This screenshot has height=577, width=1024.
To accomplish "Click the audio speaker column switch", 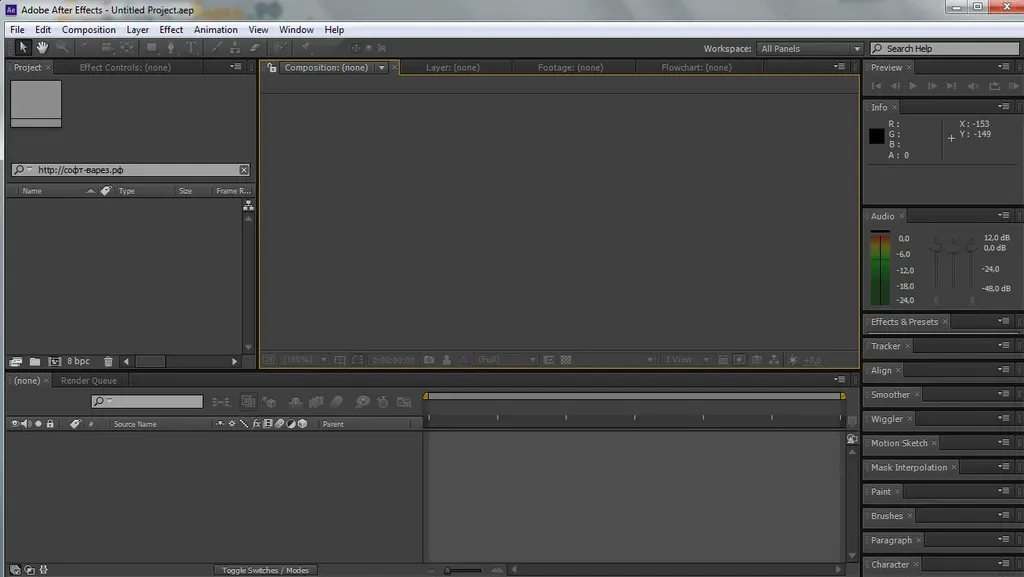I will [x=26, y=424].
